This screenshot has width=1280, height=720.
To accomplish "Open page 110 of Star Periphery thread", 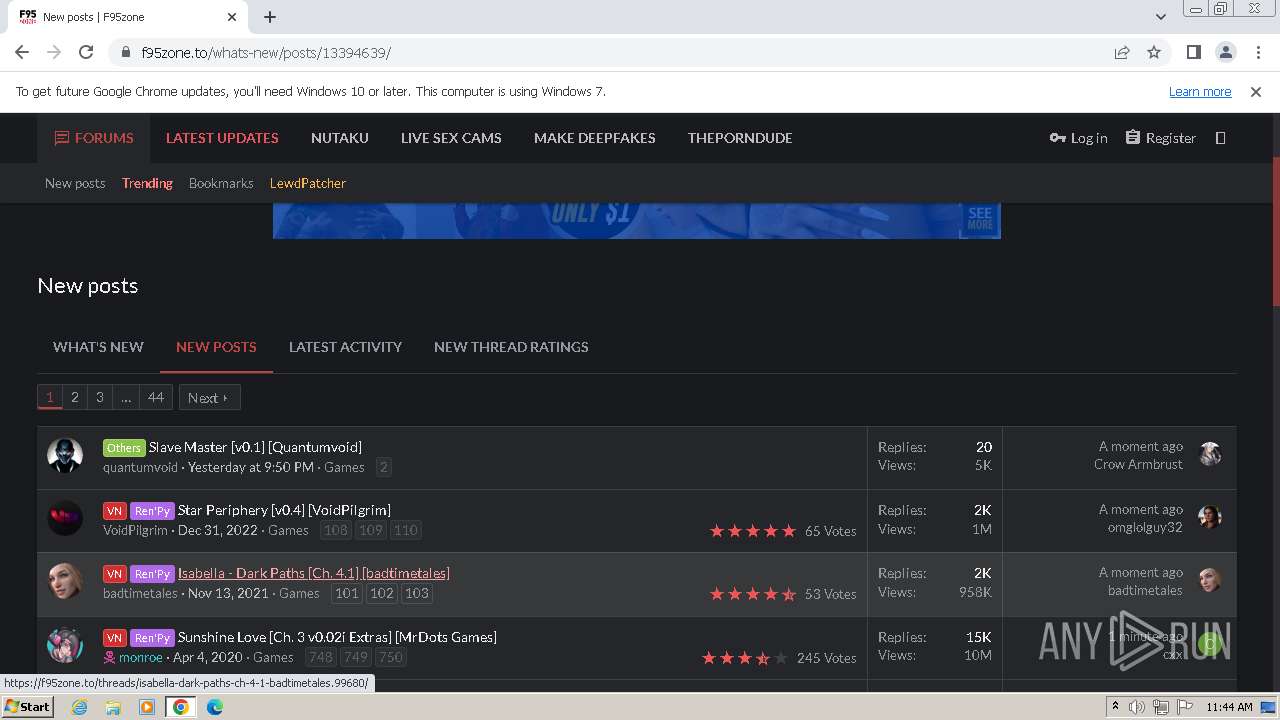I will pyautogui.click(x=405, y=530).
